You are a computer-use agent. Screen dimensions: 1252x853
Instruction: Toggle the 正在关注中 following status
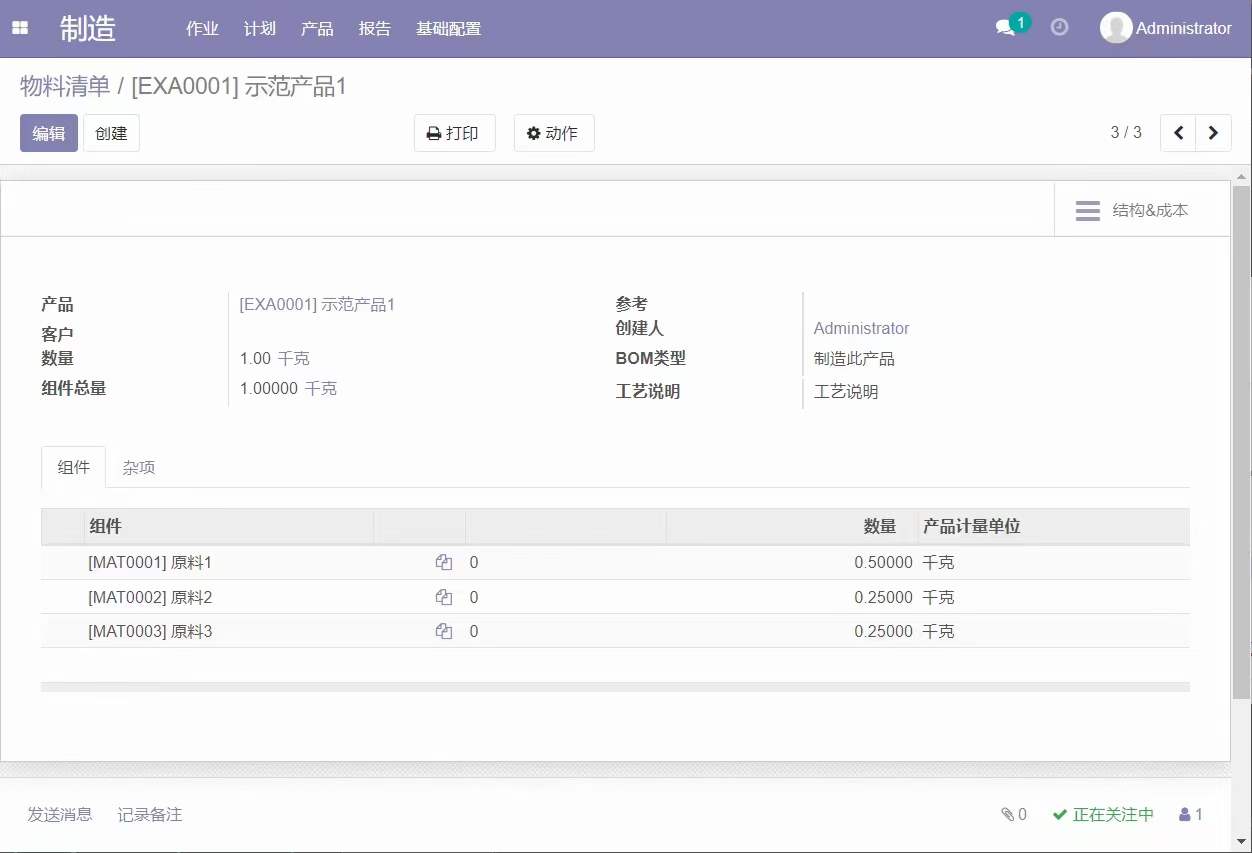(x=1103, y=815)
